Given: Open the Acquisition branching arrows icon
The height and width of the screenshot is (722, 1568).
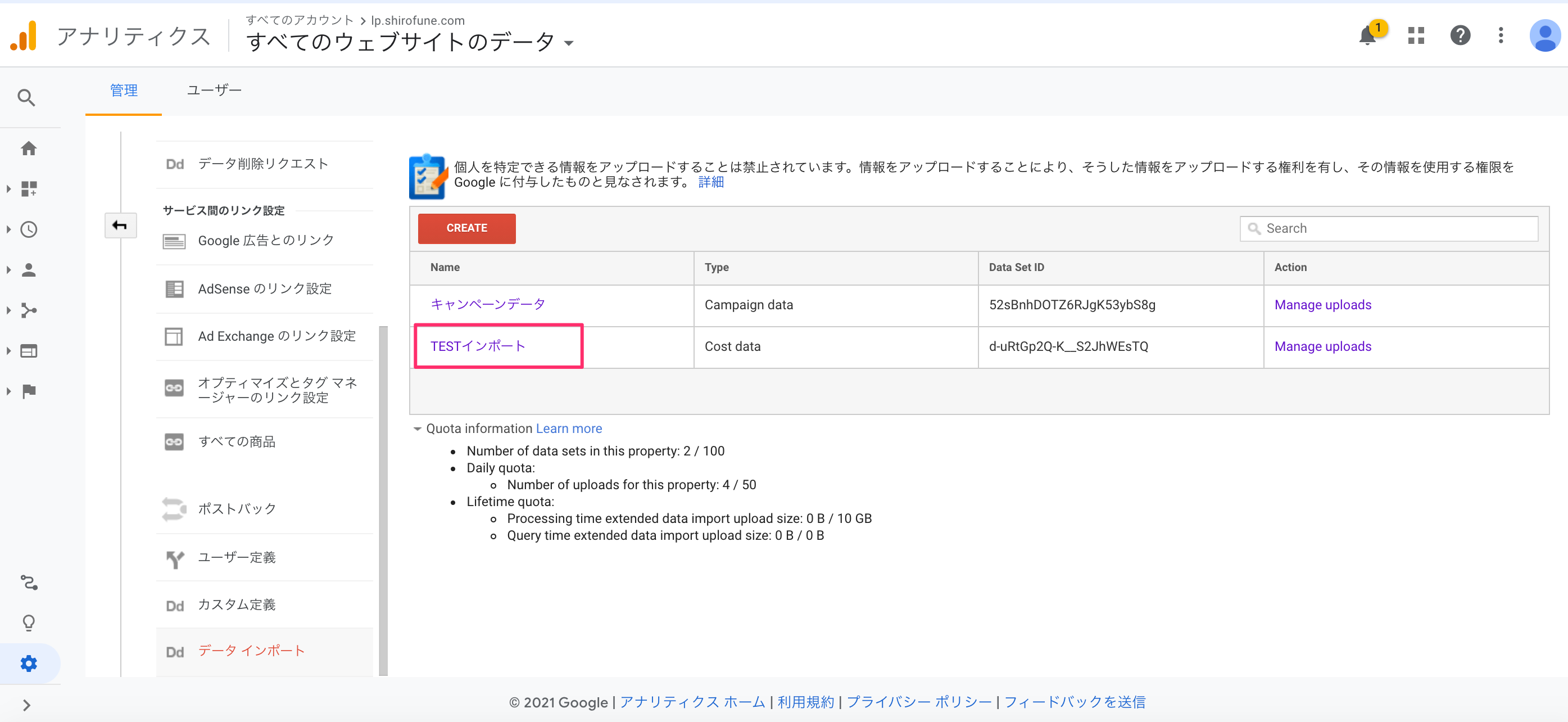Looking at the screenshot, I should (29, 310).
